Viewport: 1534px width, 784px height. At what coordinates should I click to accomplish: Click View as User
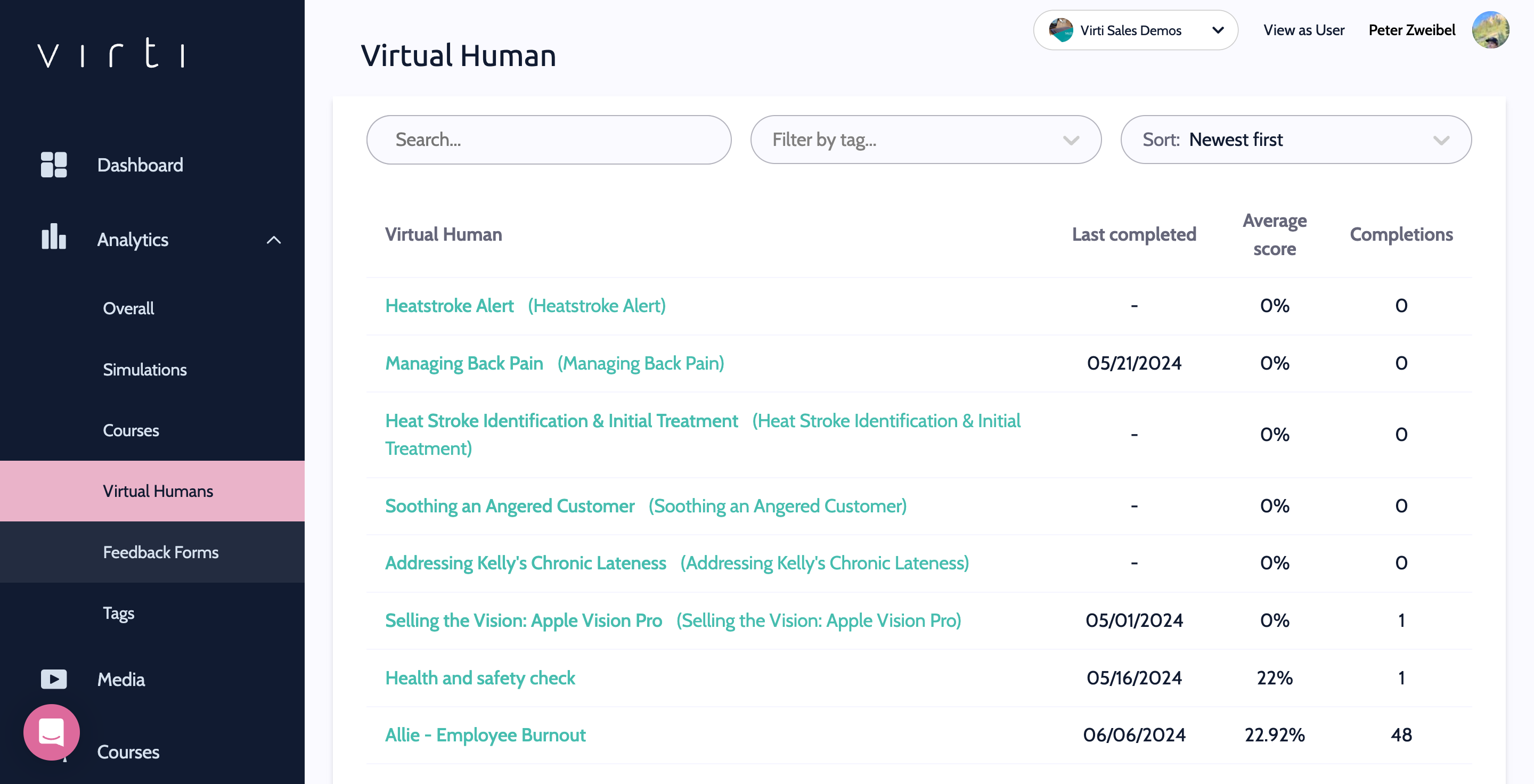click(x=1303, y=30)
